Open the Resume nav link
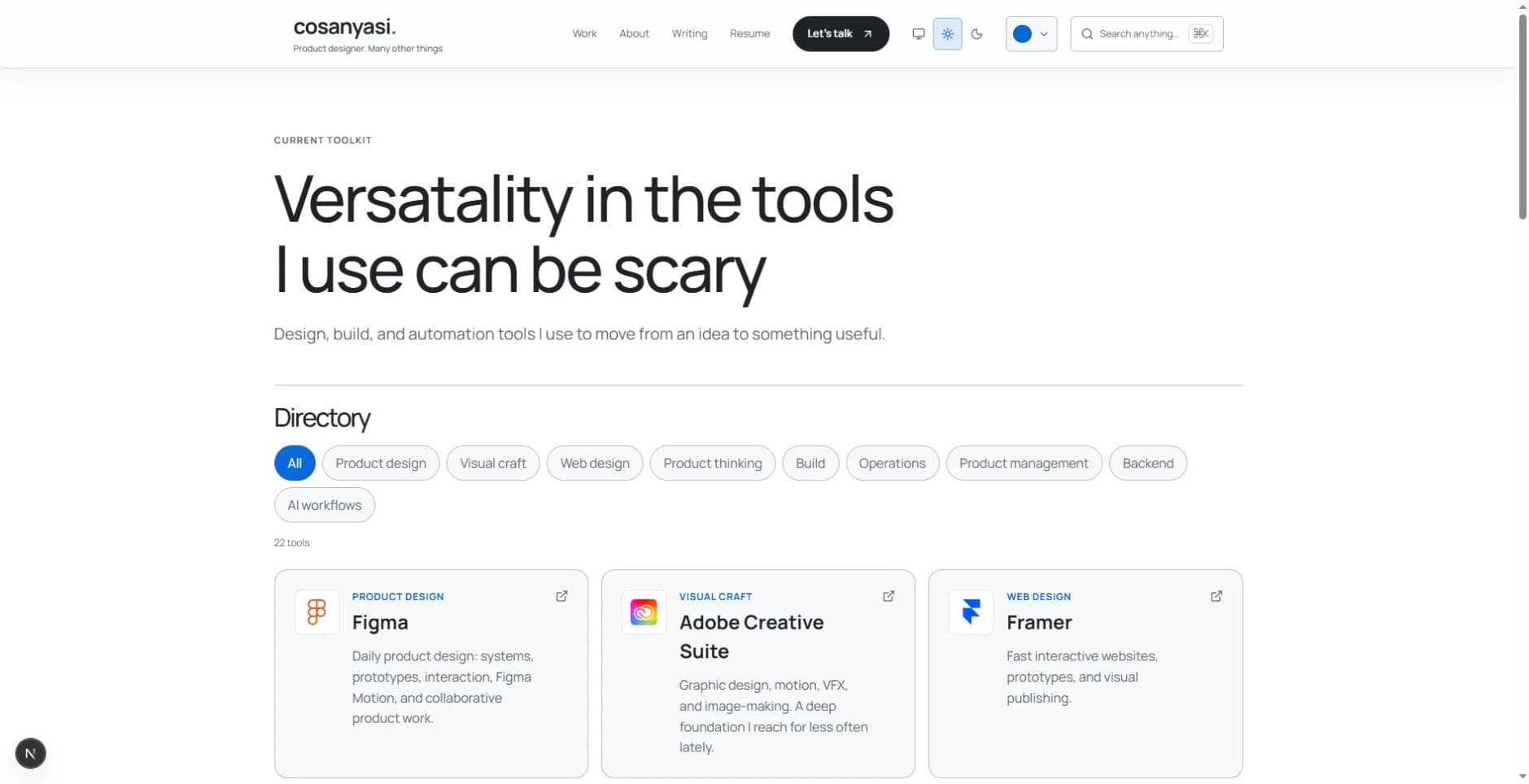Image resolution: width=1529 pixels, height=784 pixels. 749,33
